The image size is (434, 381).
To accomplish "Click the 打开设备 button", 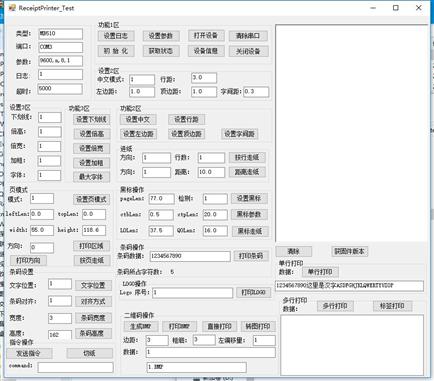I will (x=206, y=36).
